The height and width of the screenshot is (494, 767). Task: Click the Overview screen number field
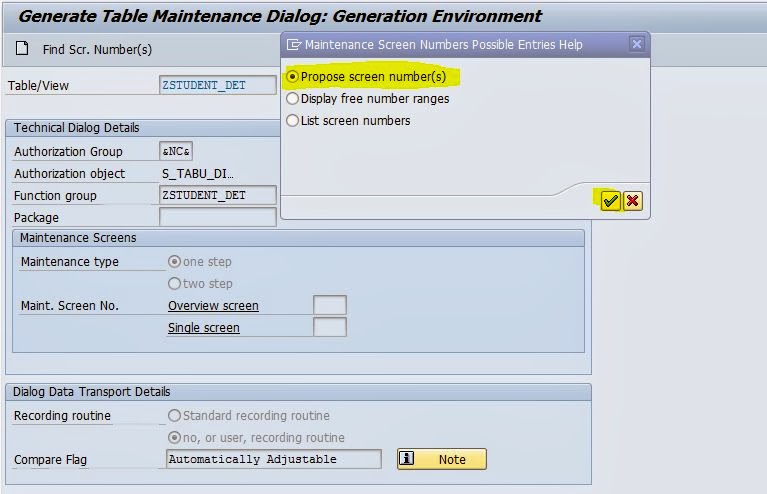point(330,306)
